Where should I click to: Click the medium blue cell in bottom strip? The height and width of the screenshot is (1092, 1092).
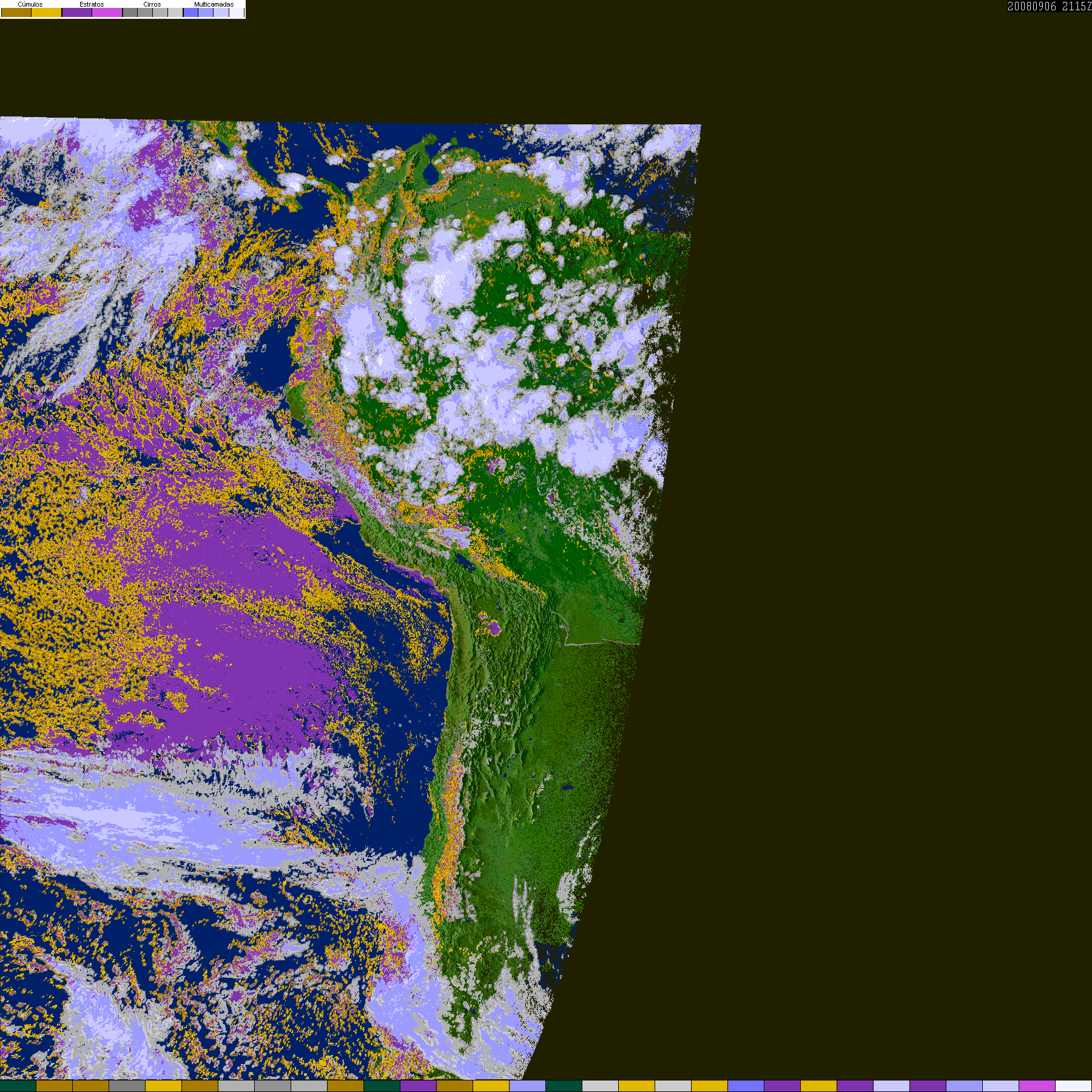(x=746, y=1086)
